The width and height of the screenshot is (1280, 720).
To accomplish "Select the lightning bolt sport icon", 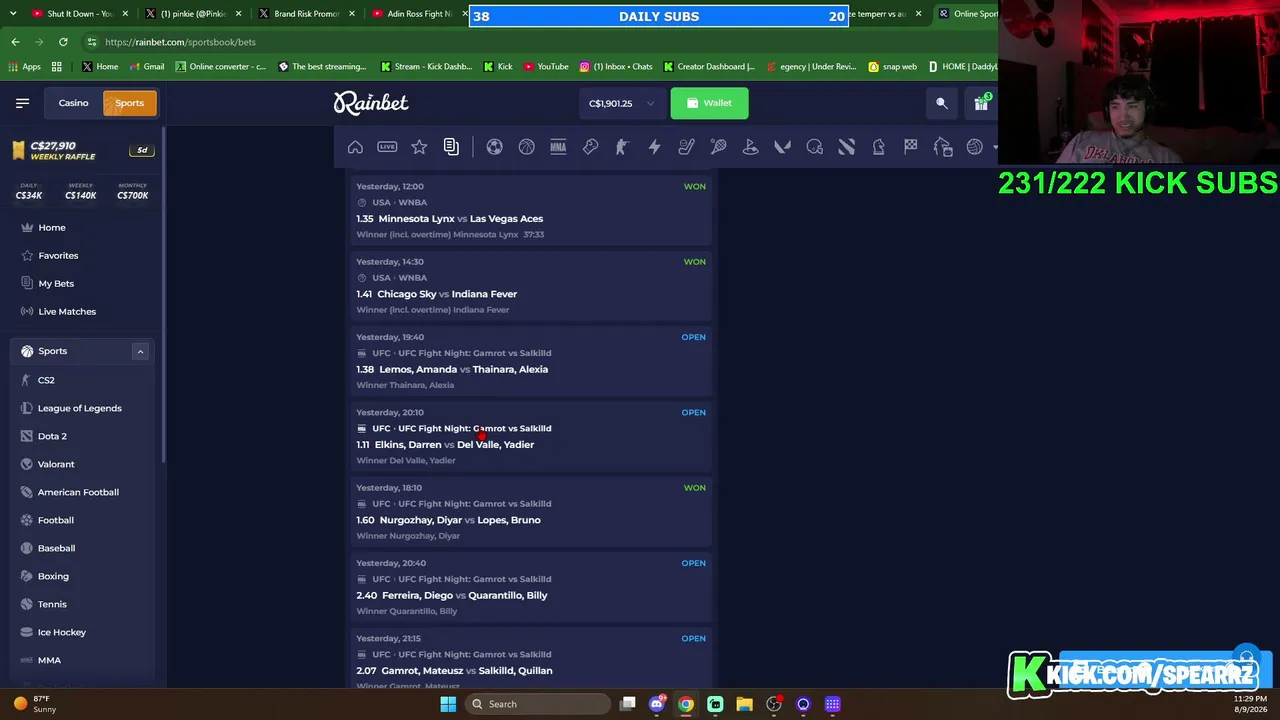I will tap(654, 147).
